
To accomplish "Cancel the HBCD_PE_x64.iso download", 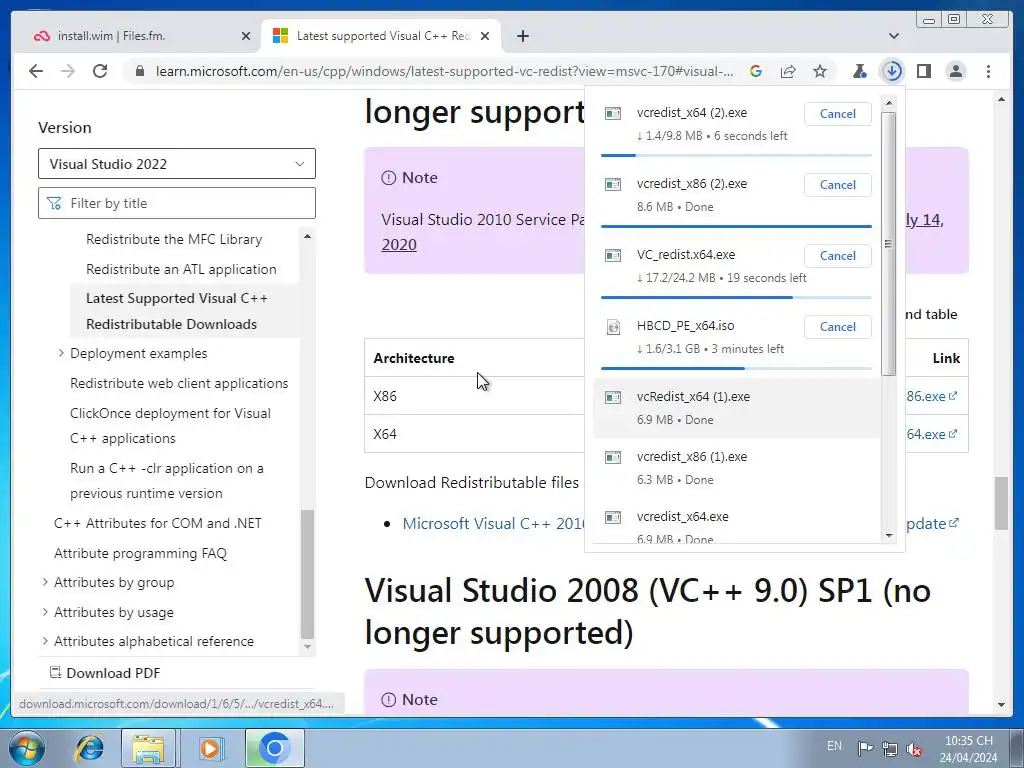I will [837, 327].
